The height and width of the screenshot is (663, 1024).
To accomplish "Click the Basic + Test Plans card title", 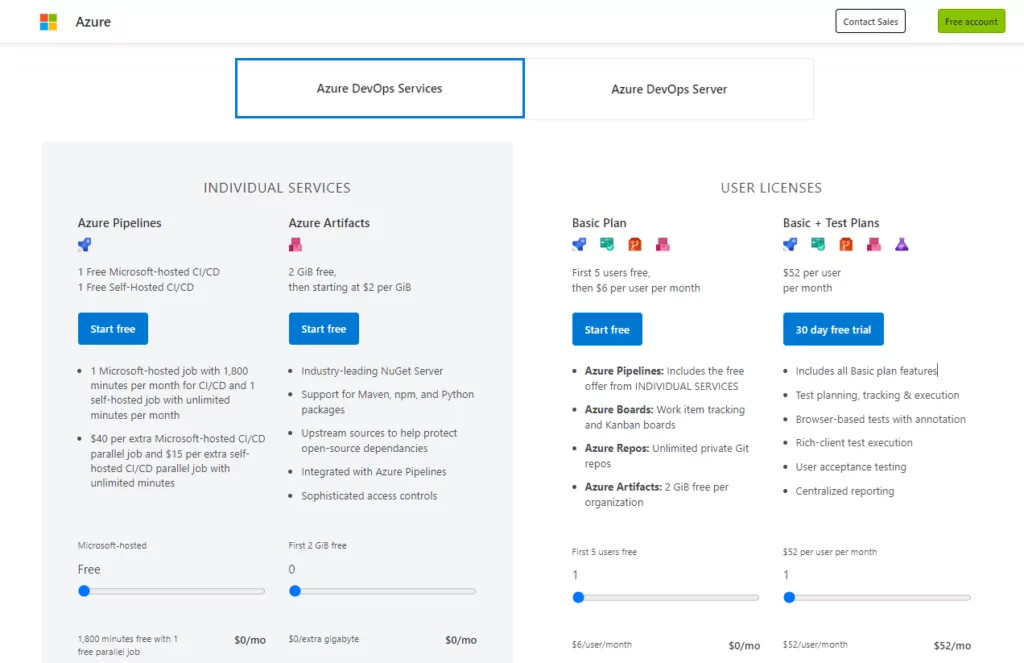I will [831, 223].
